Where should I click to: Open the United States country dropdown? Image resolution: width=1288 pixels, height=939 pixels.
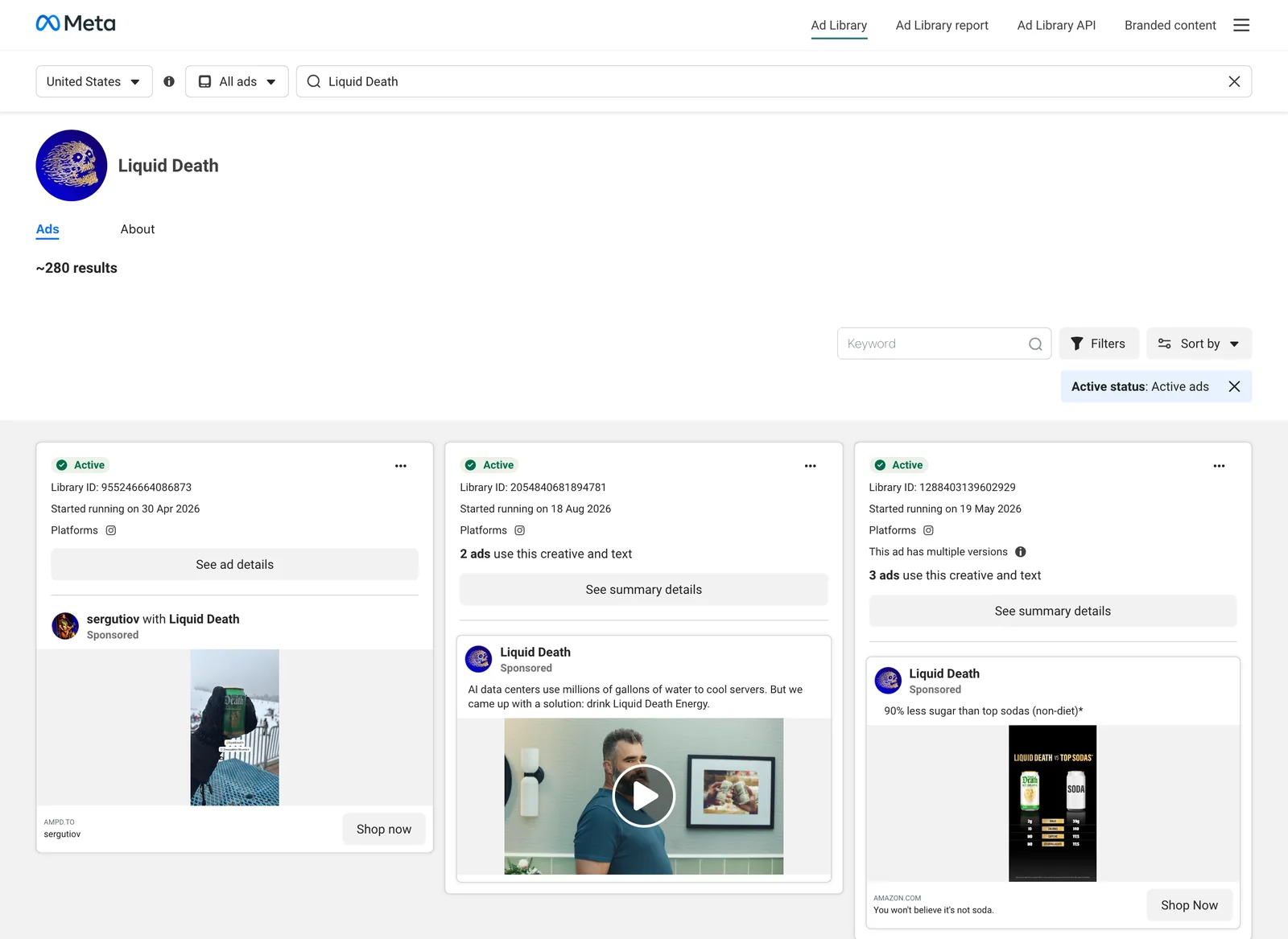pyautogui.click(x=94, y=81)
